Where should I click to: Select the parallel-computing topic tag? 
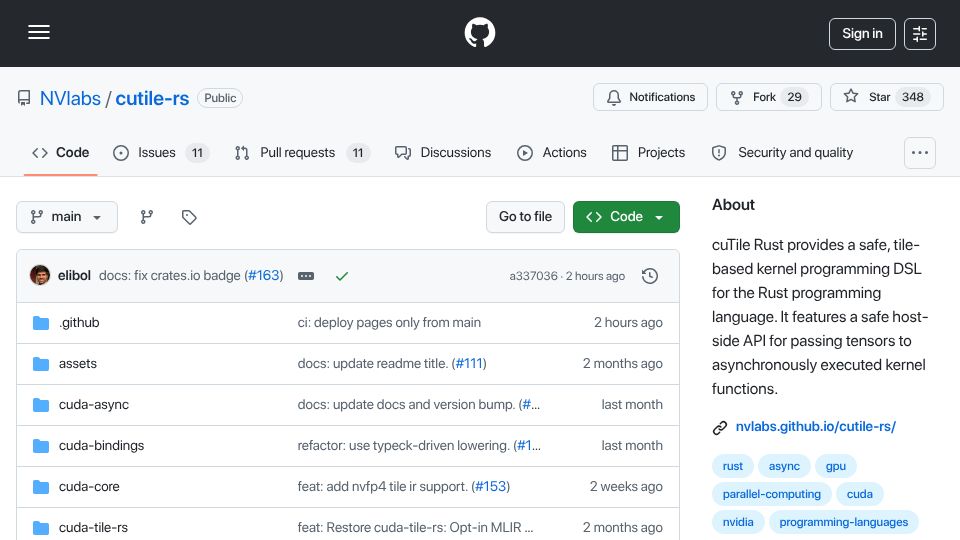click(x=771, y=494)
